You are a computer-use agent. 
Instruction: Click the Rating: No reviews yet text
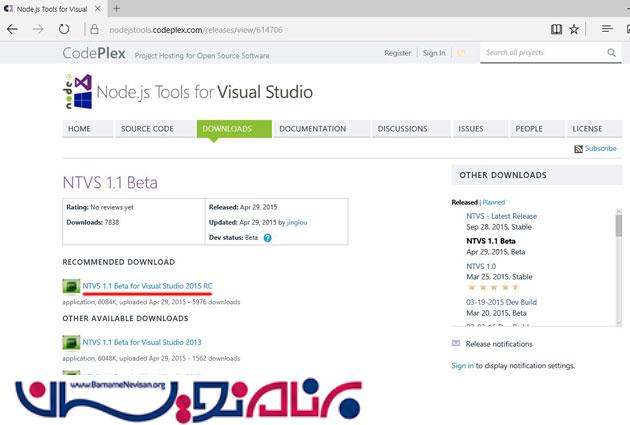tap(100, 207)
